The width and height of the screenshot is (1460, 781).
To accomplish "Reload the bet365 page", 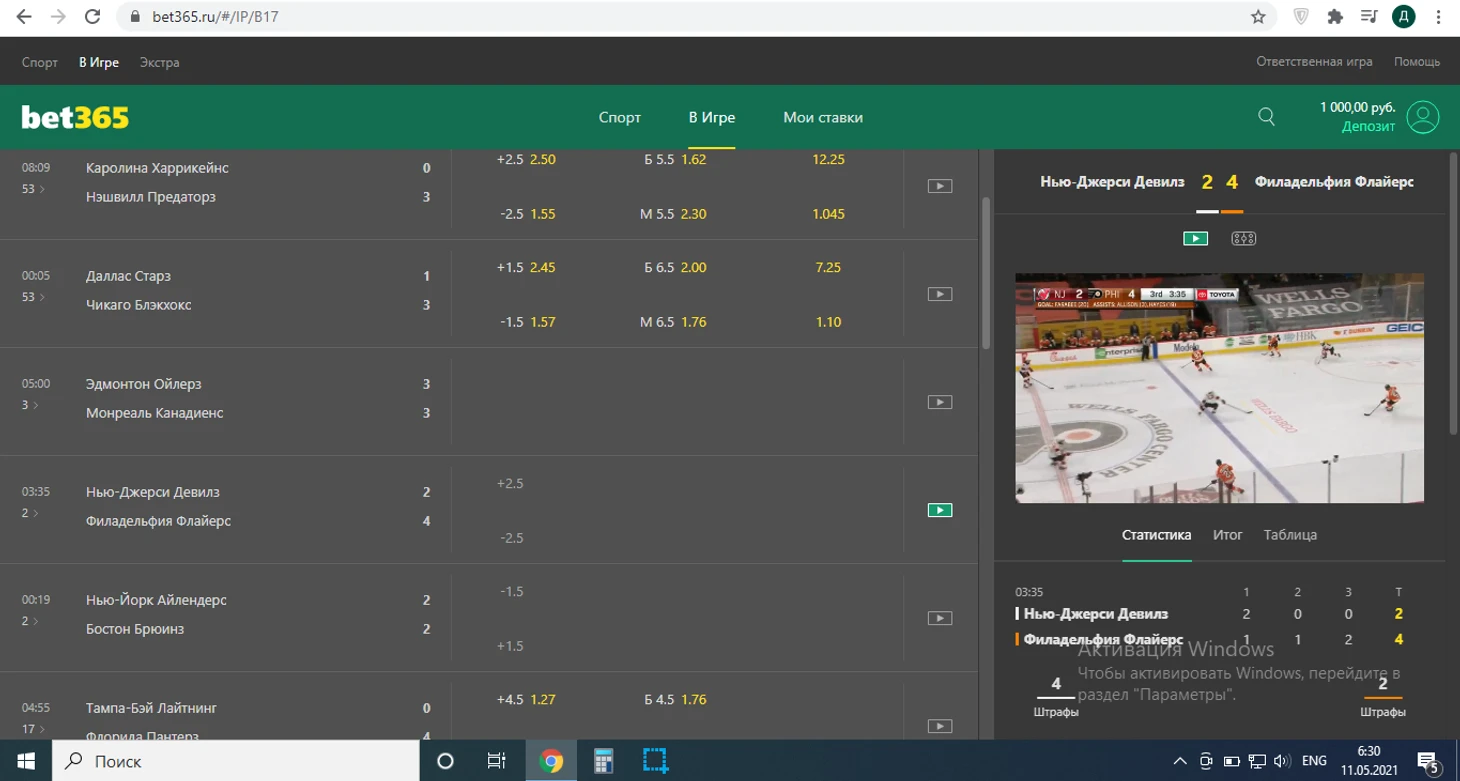I will click(x=92, y=17).
